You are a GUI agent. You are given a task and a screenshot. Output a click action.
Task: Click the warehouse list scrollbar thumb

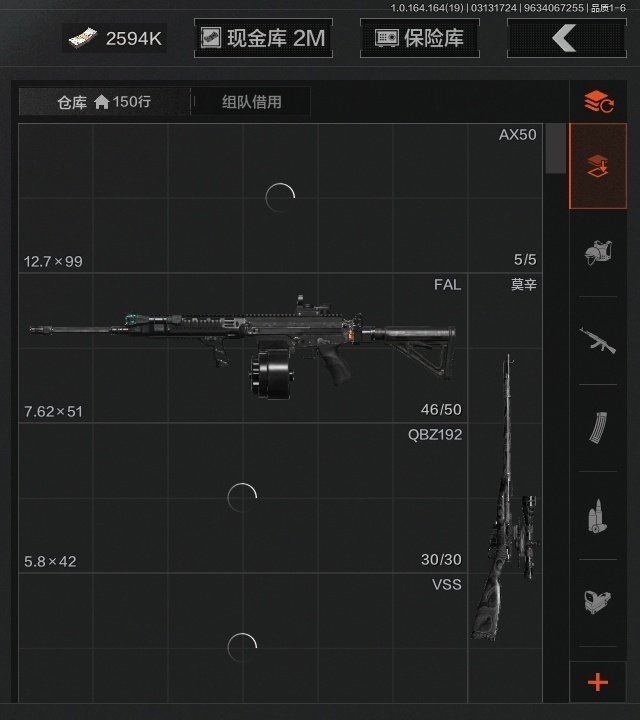[x=556, y=148]
